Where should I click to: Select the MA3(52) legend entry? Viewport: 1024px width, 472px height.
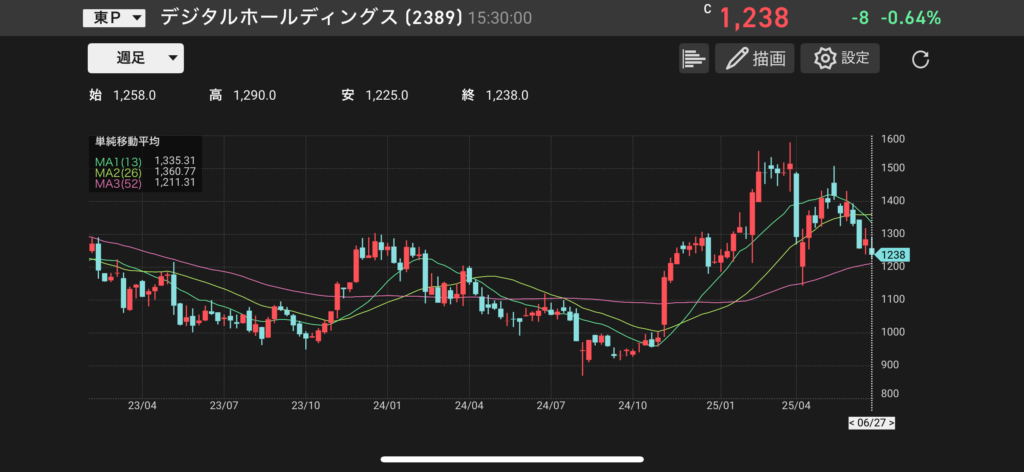click(118, 183)
